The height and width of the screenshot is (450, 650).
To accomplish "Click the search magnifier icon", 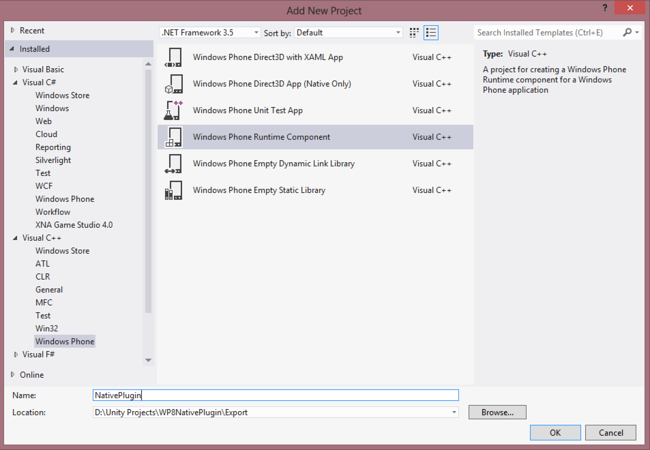I will coord(628,33).
